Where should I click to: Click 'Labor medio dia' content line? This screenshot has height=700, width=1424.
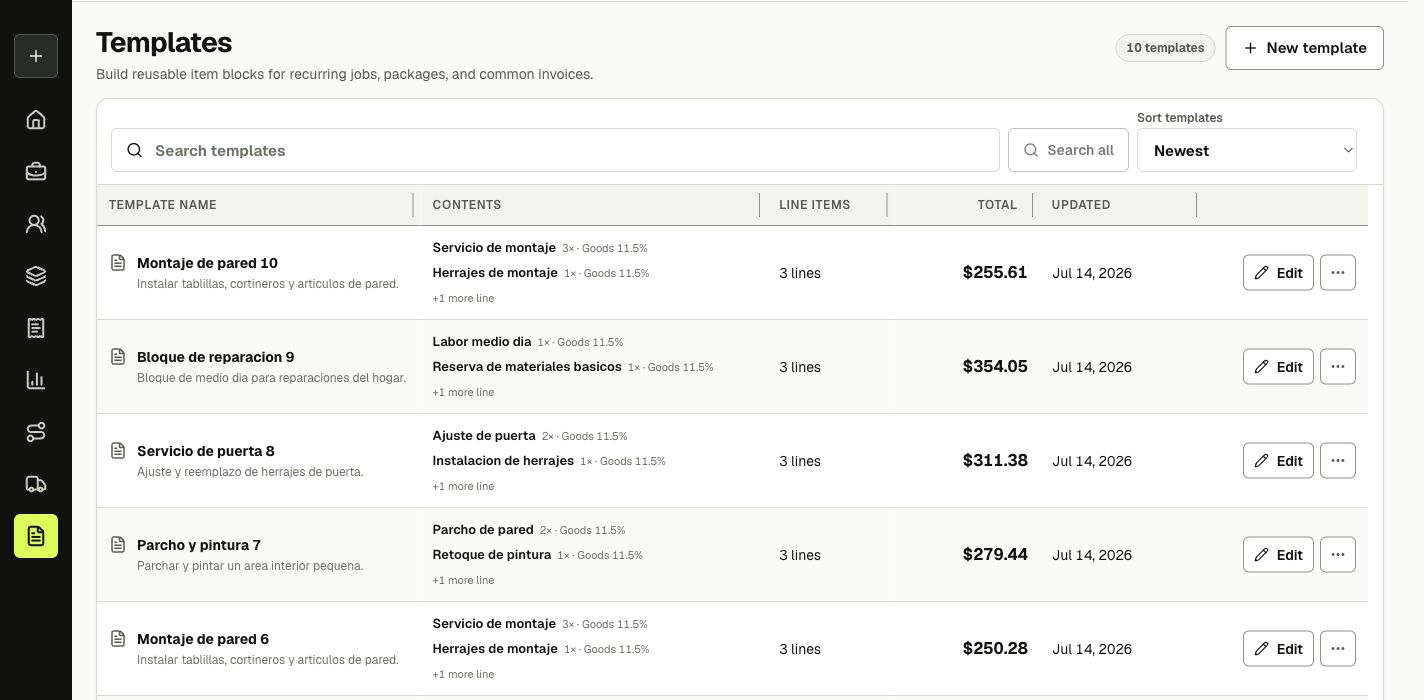point(482,341)
